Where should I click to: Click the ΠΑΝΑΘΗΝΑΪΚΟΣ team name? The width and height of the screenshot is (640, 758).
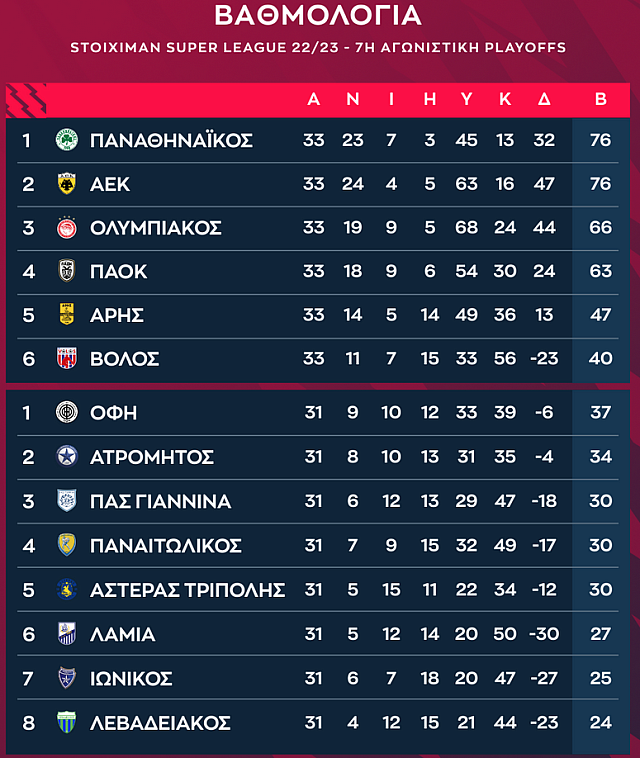click(171, 140)
